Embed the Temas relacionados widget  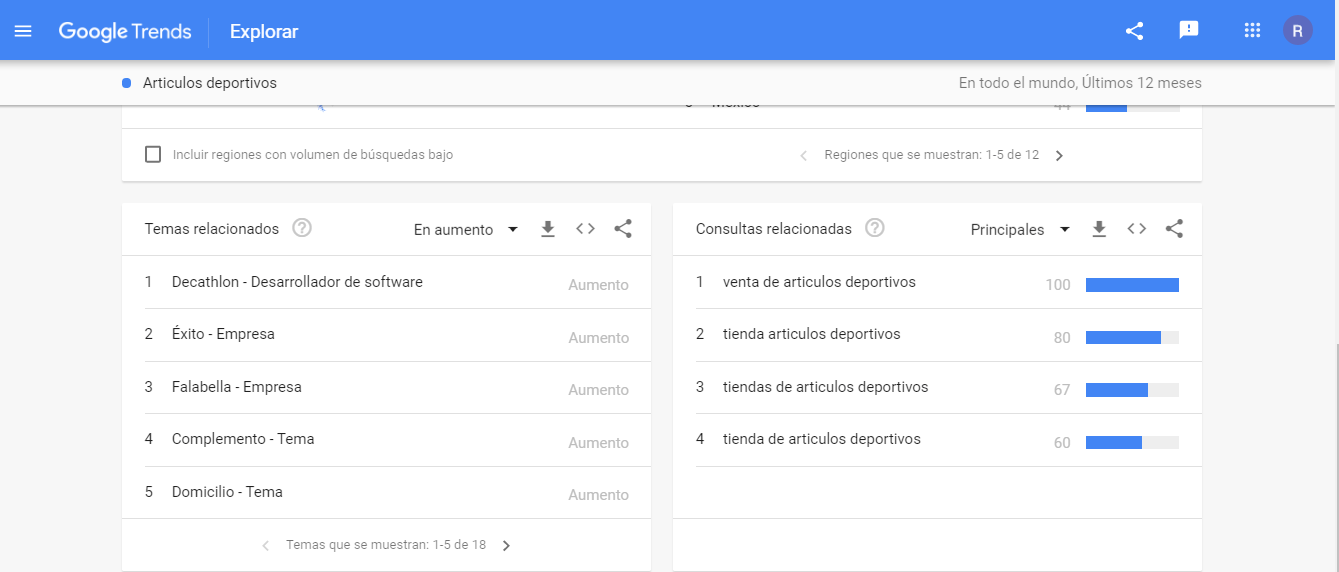(586, 229)
